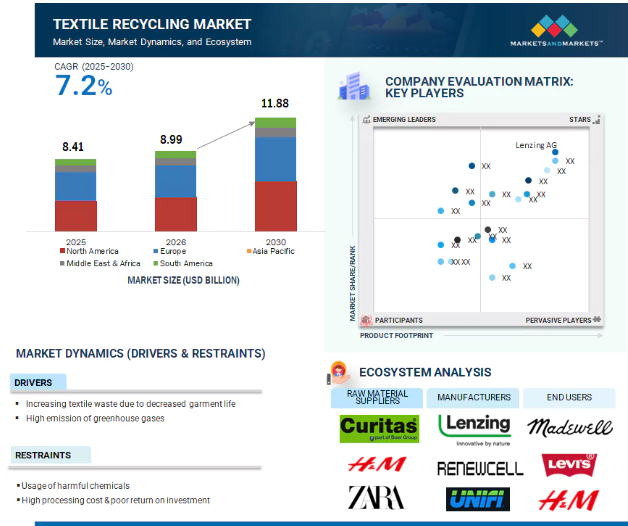Click the 'High processing cost' restraint bullet
Viewport: 628px width, 526px height.
[x=115, y=500]
